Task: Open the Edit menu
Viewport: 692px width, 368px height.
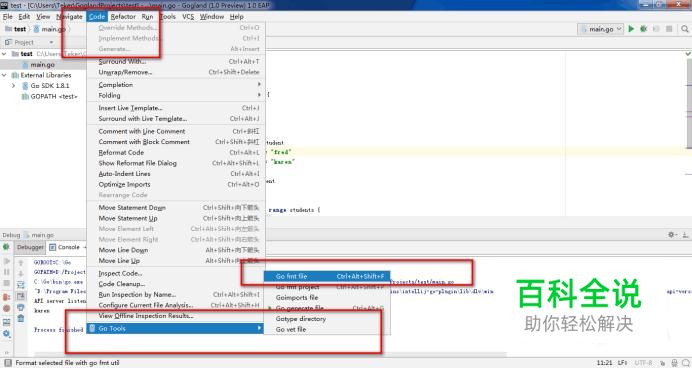Action: (x=24, y=17)
